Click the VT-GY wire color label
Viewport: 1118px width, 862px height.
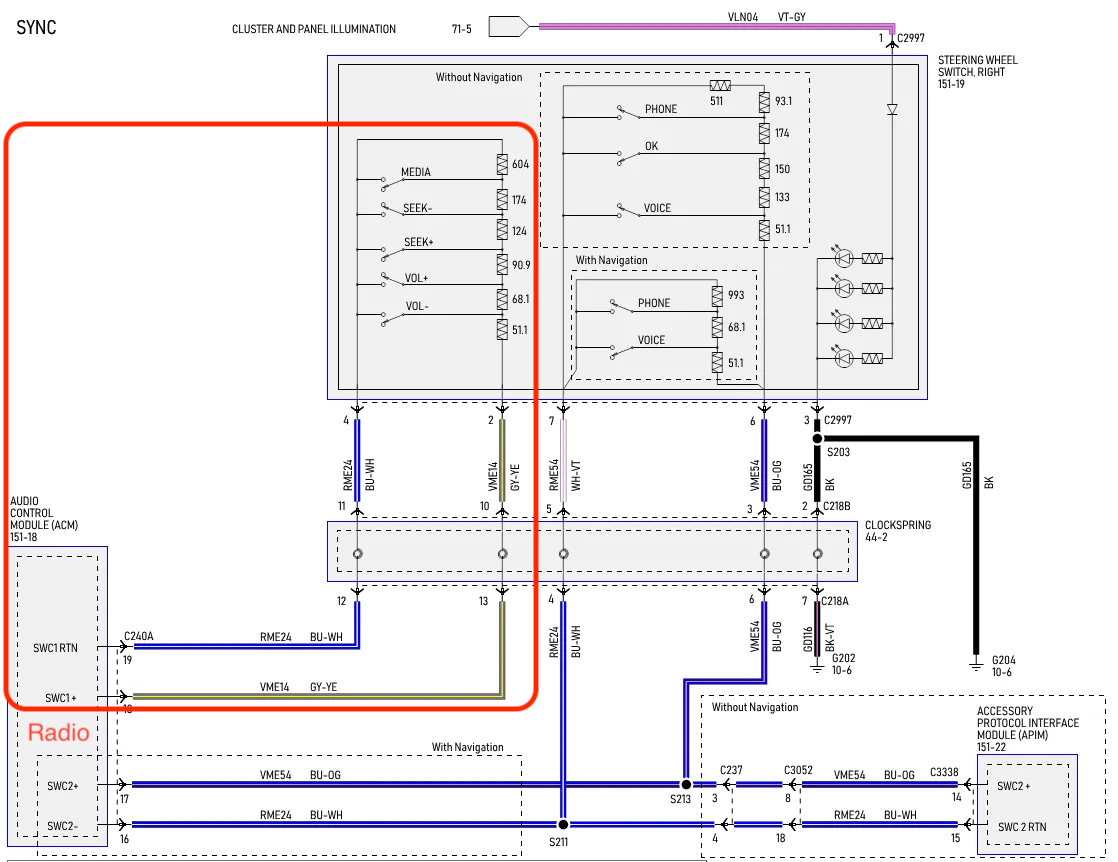(x=791, y=17)
